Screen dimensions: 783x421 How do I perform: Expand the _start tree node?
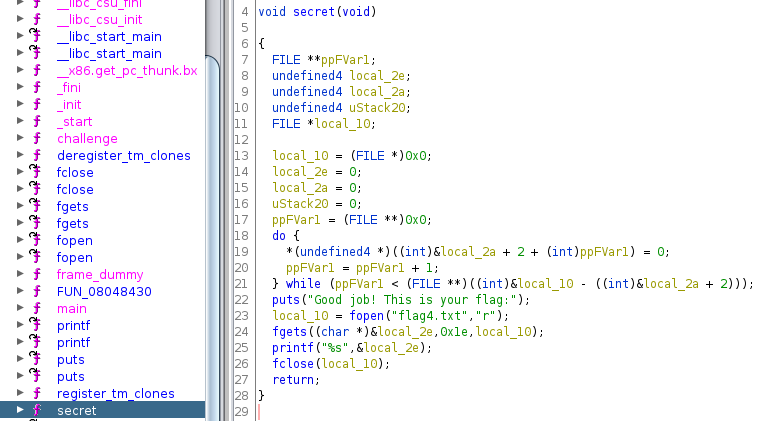click(x=20, y=120)
